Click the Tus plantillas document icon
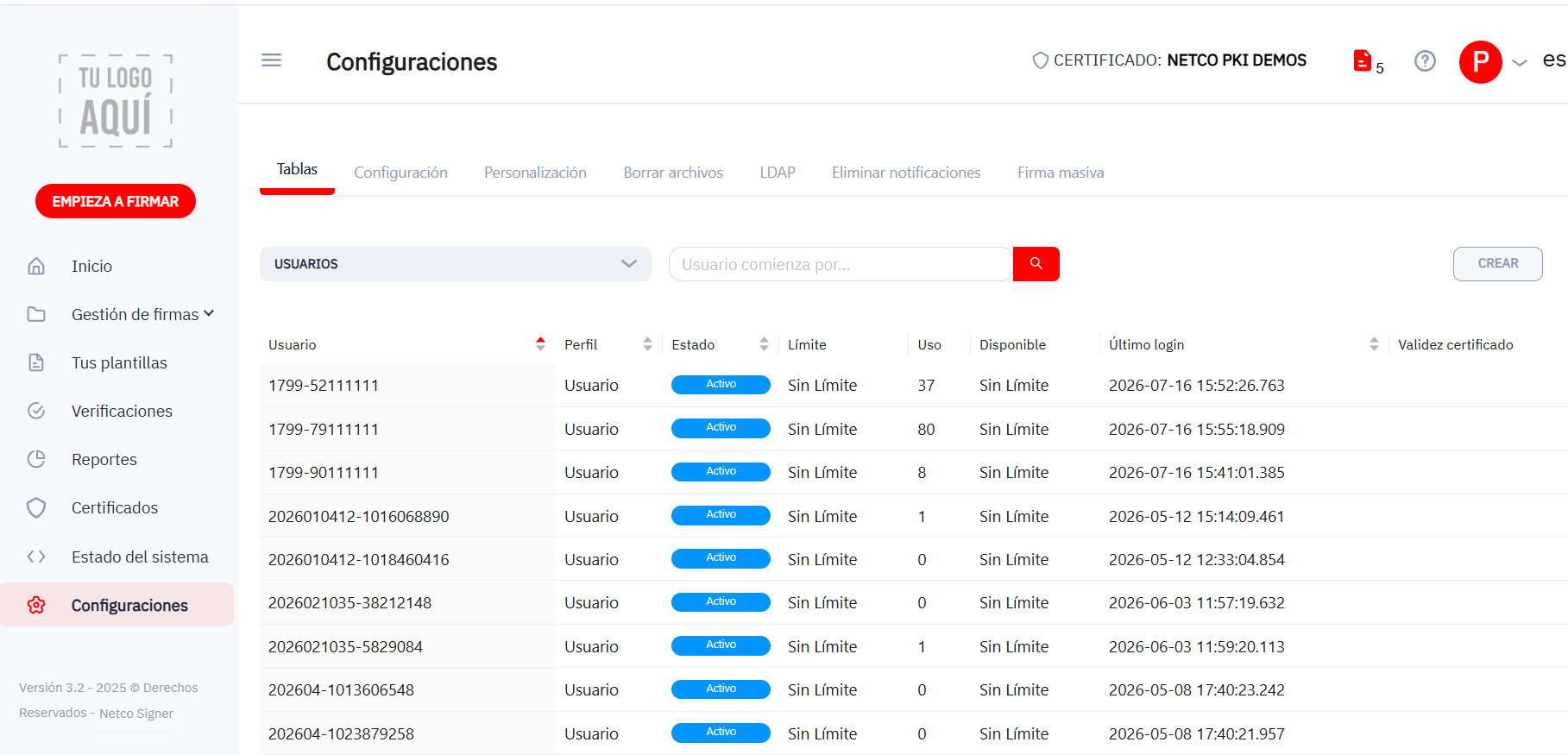1568x755 pixels. pos(36,362)
